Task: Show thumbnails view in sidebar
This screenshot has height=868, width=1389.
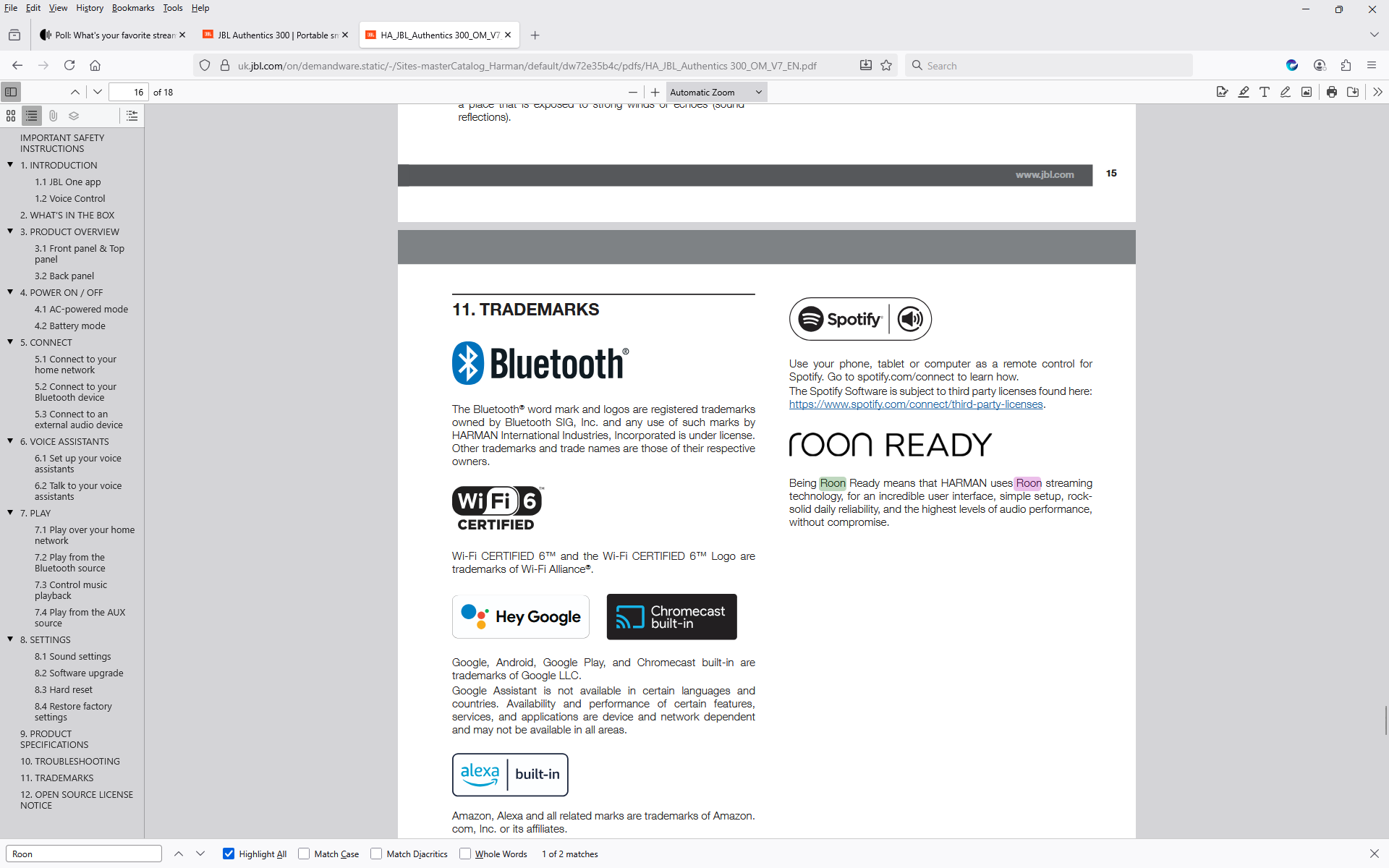Action: 11,116
